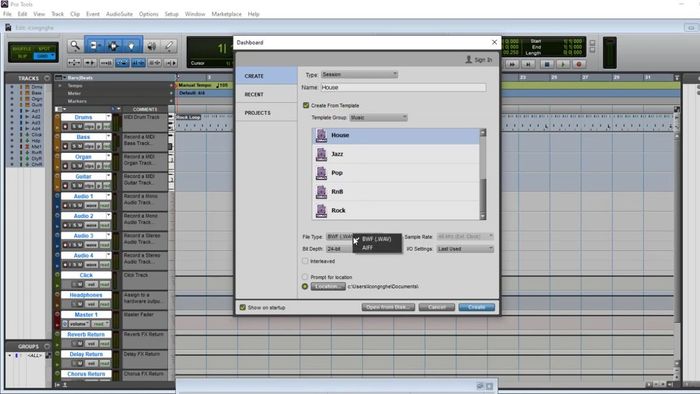The image size is (700, 394).
Task: Click the RnB template icon
Action: tap(321, 191)
